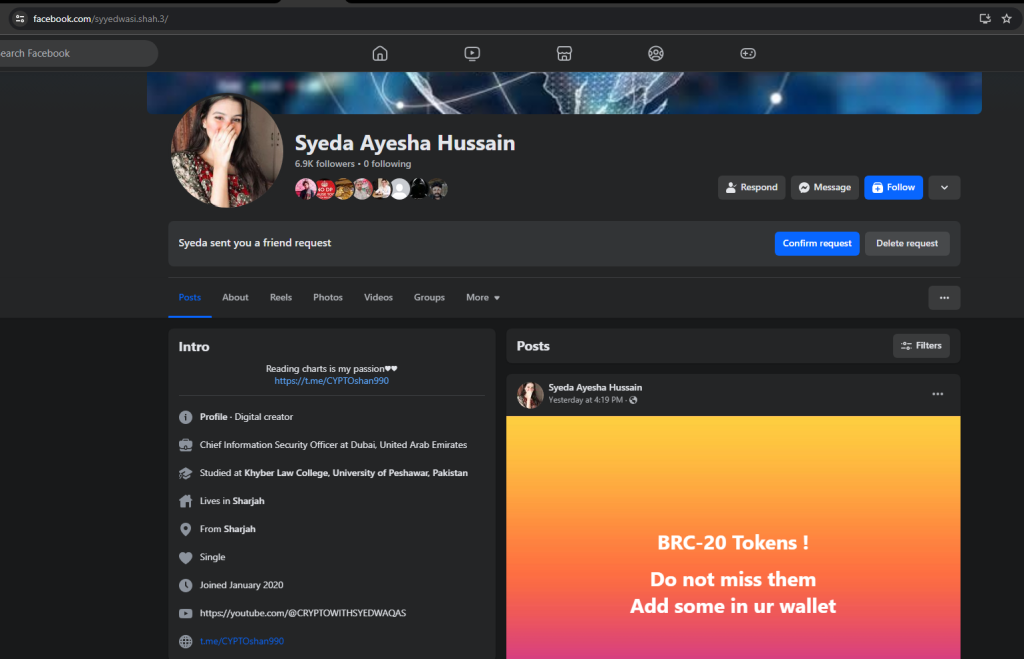Image resolution: width=1024 pixels, height=659 pixels.
Task: Confirm the friend request
Action: (817, 244)
